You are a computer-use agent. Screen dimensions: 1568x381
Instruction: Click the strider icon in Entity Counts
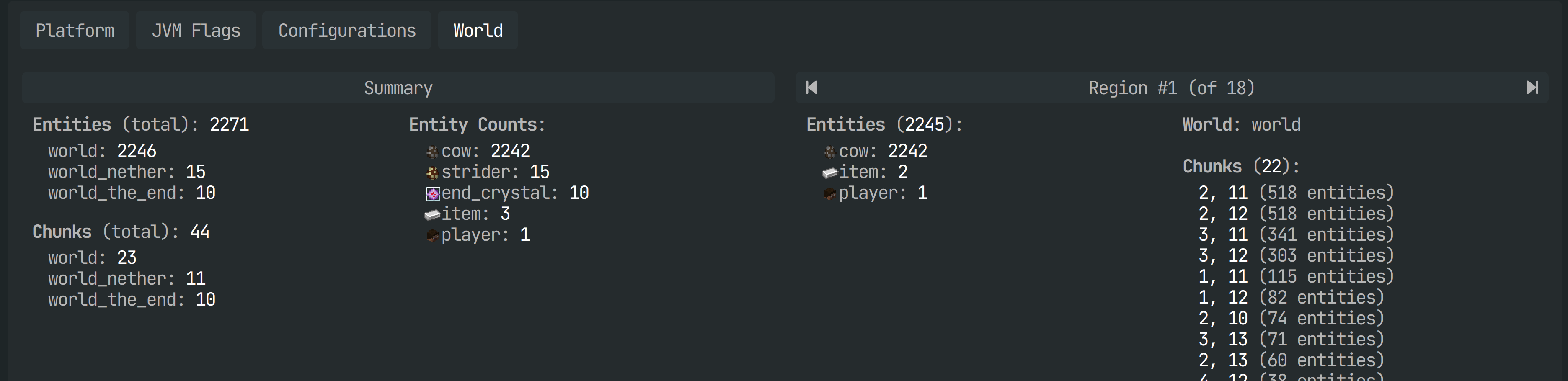[x=432, y=173]
